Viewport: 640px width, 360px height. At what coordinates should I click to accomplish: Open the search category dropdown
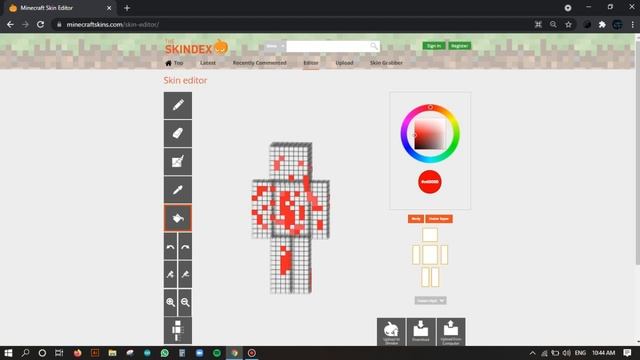[x=275, y=46]
